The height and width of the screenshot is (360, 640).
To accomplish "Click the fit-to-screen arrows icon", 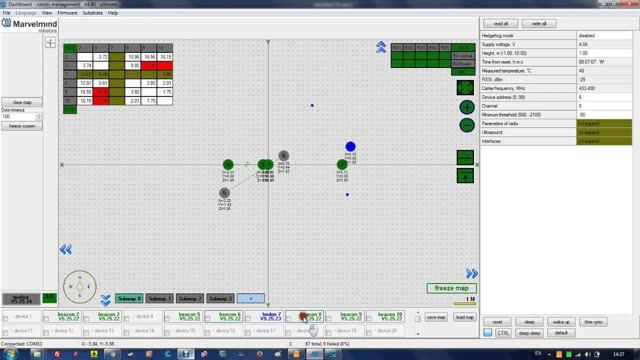I will pos(465,88).
